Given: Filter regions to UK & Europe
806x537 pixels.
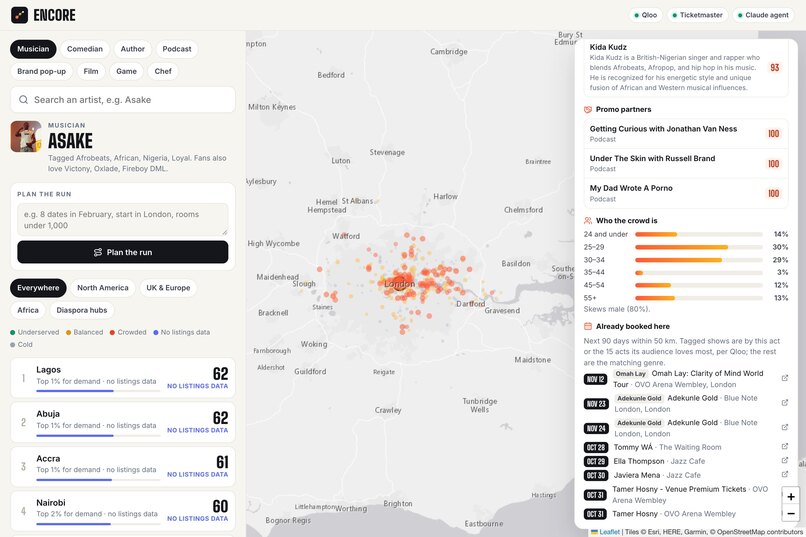Looking at the screenshot, I should coord(168,288).
